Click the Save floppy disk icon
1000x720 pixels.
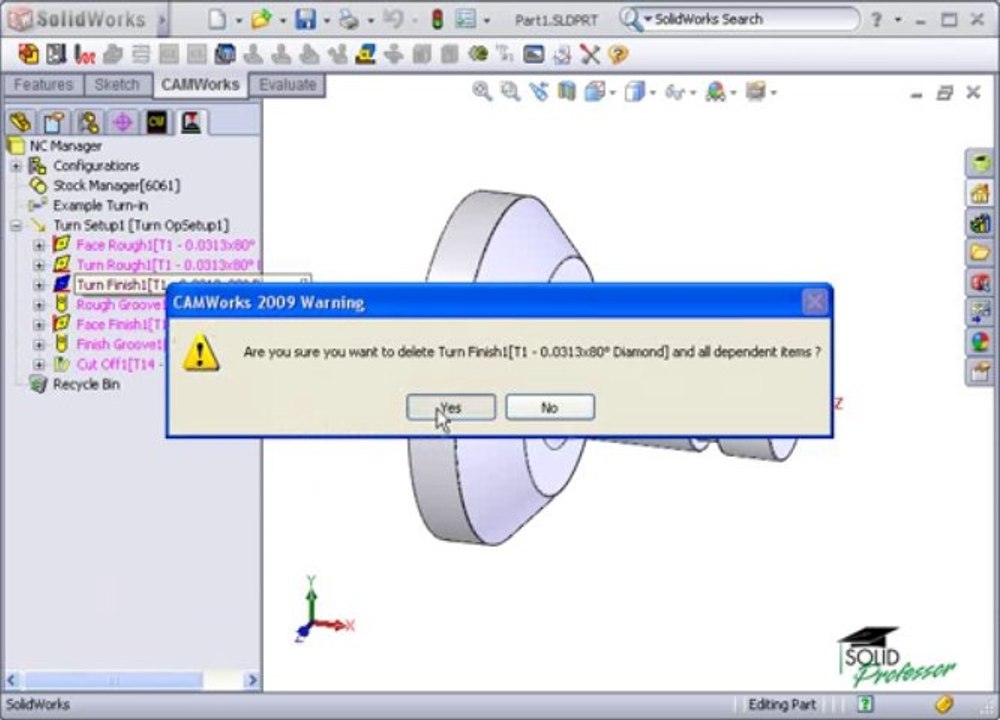(305, 20)
